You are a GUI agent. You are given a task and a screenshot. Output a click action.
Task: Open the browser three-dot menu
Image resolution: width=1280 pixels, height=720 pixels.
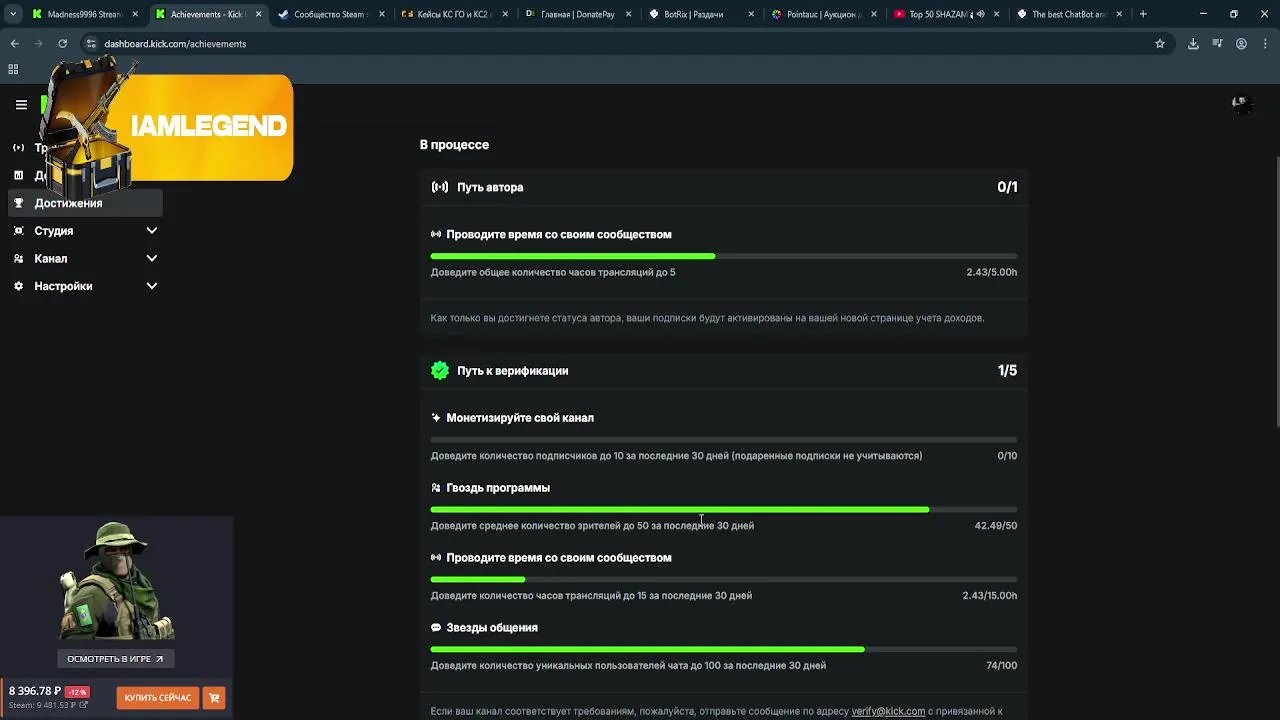pyautogui.click(x=1265, y=44)
